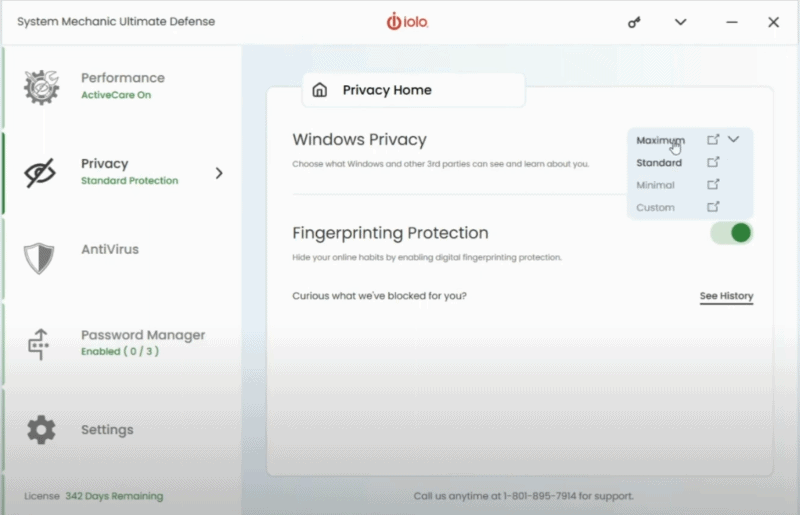
Task: Click 'Curious what we've blocked for you?' text
Action: tap(379, 296)
